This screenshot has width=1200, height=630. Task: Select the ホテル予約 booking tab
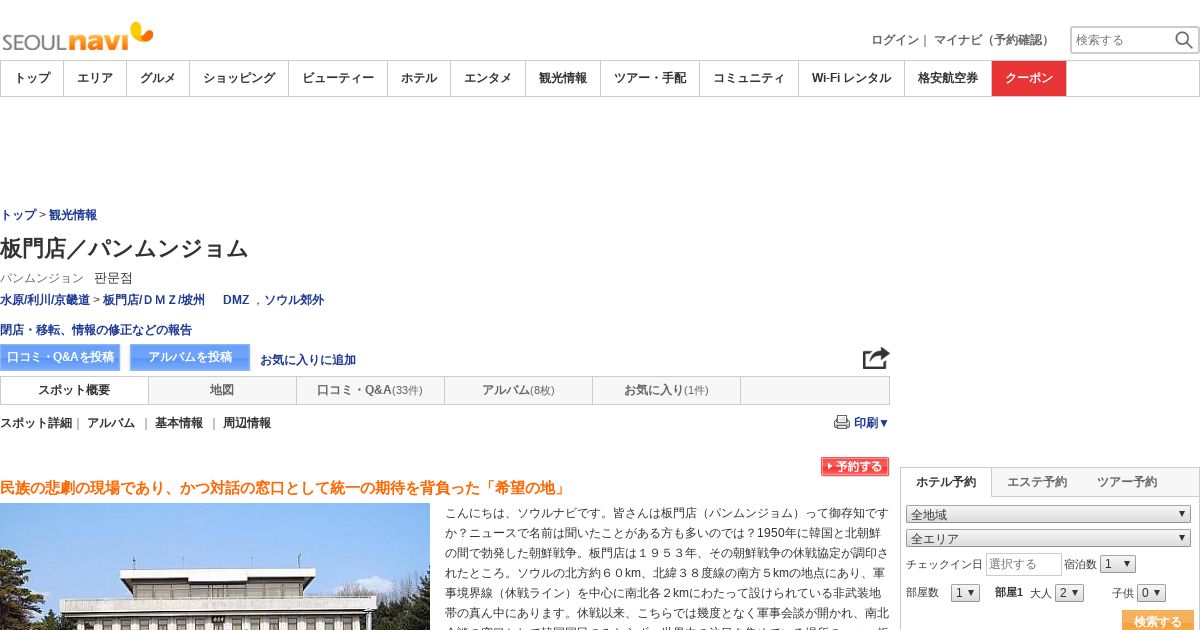[946, 482]
